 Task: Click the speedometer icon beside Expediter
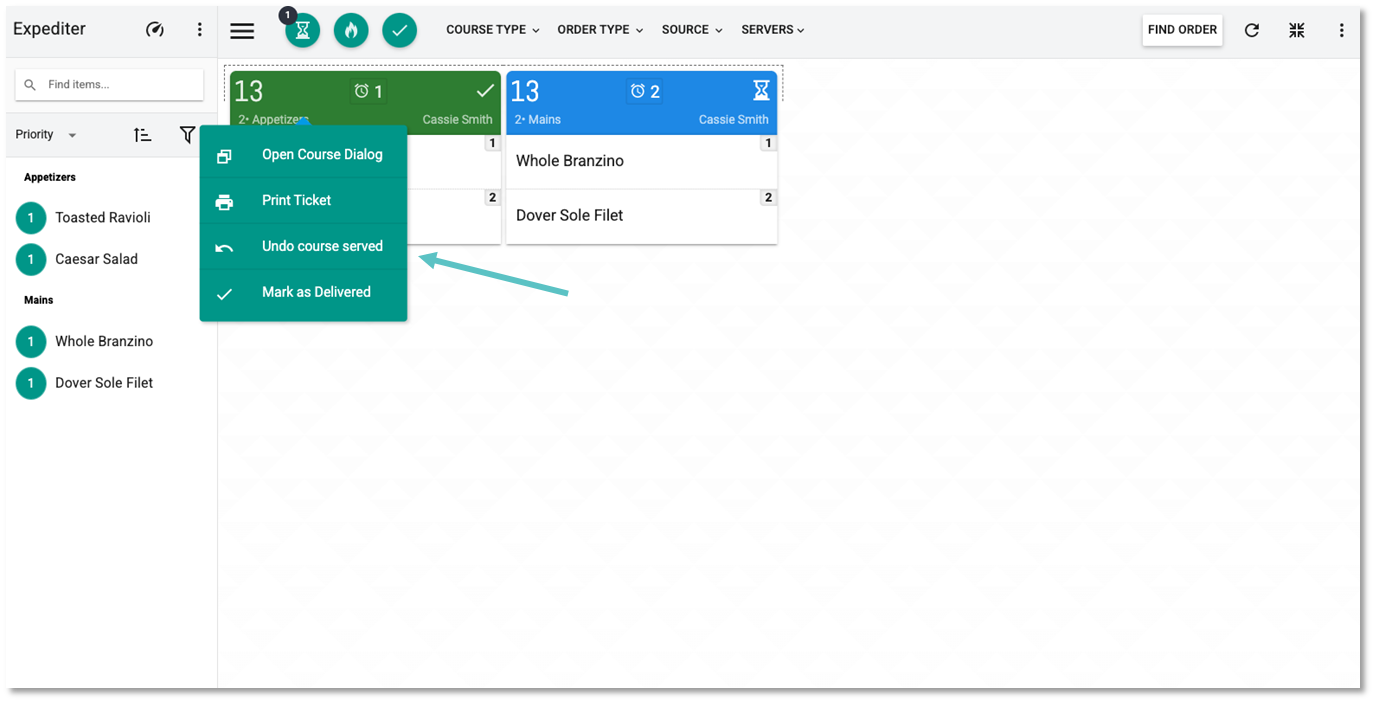[155, 30]
